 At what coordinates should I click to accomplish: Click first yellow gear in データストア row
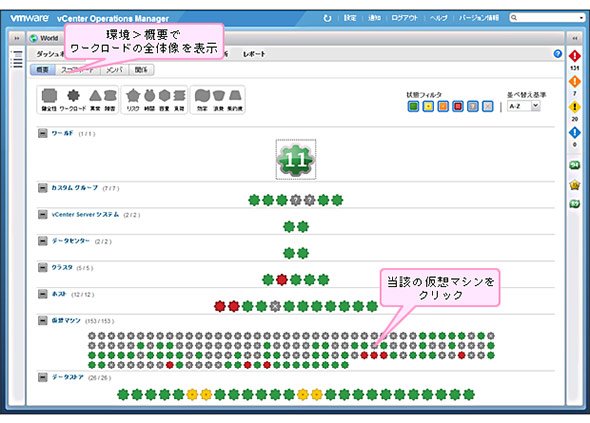[192, 394]
